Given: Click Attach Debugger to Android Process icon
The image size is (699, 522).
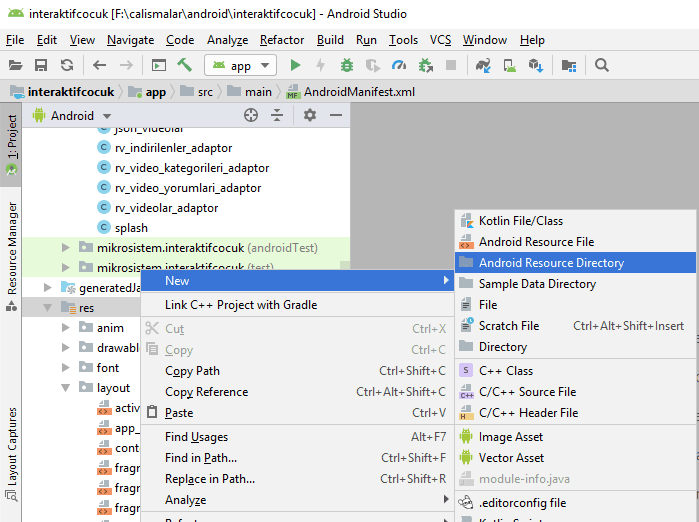Looking at the screenshot, I should pyautogui.click(x=426, y=65).
